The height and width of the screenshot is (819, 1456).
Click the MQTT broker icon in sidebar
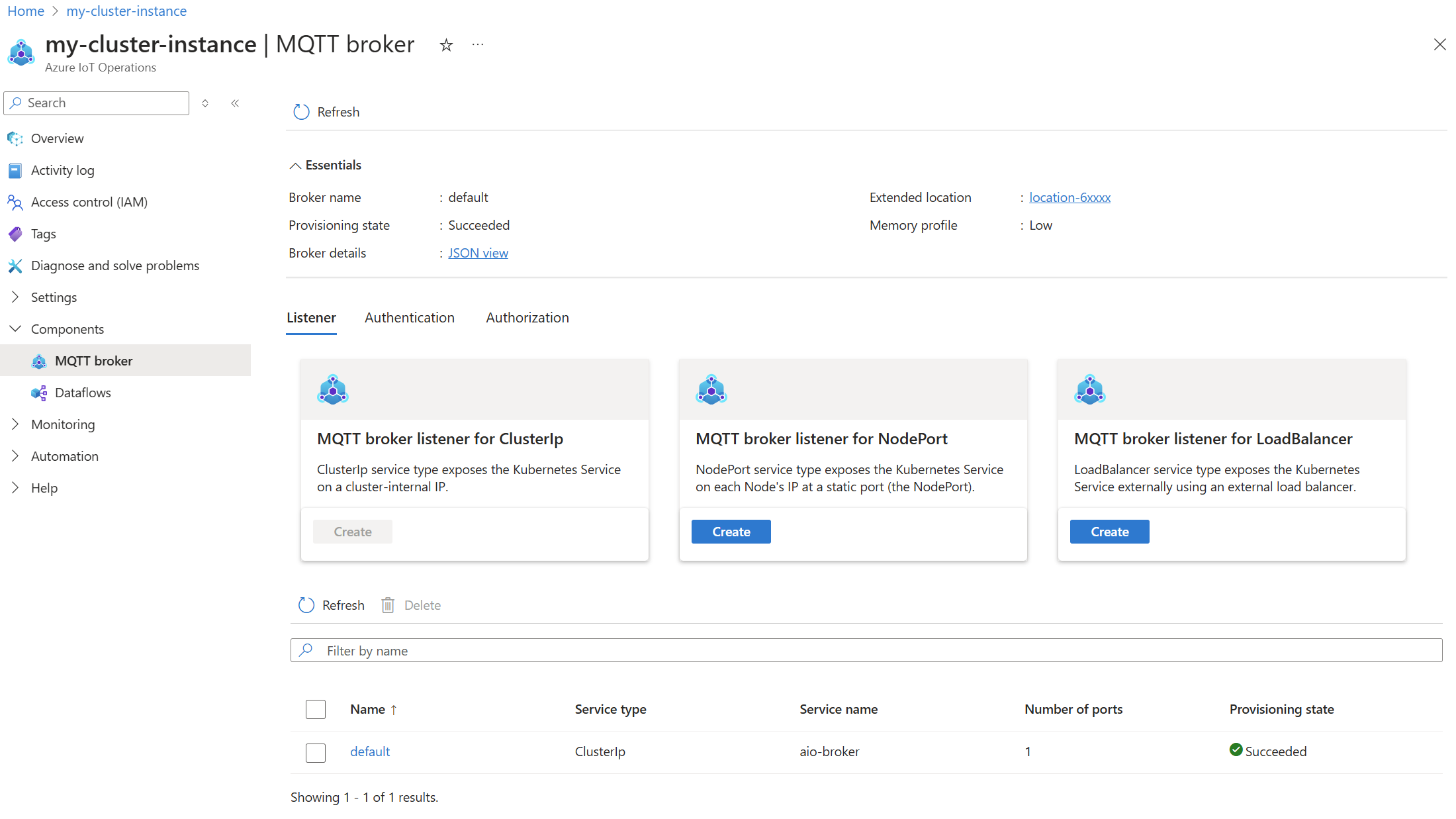coord(39,361)
